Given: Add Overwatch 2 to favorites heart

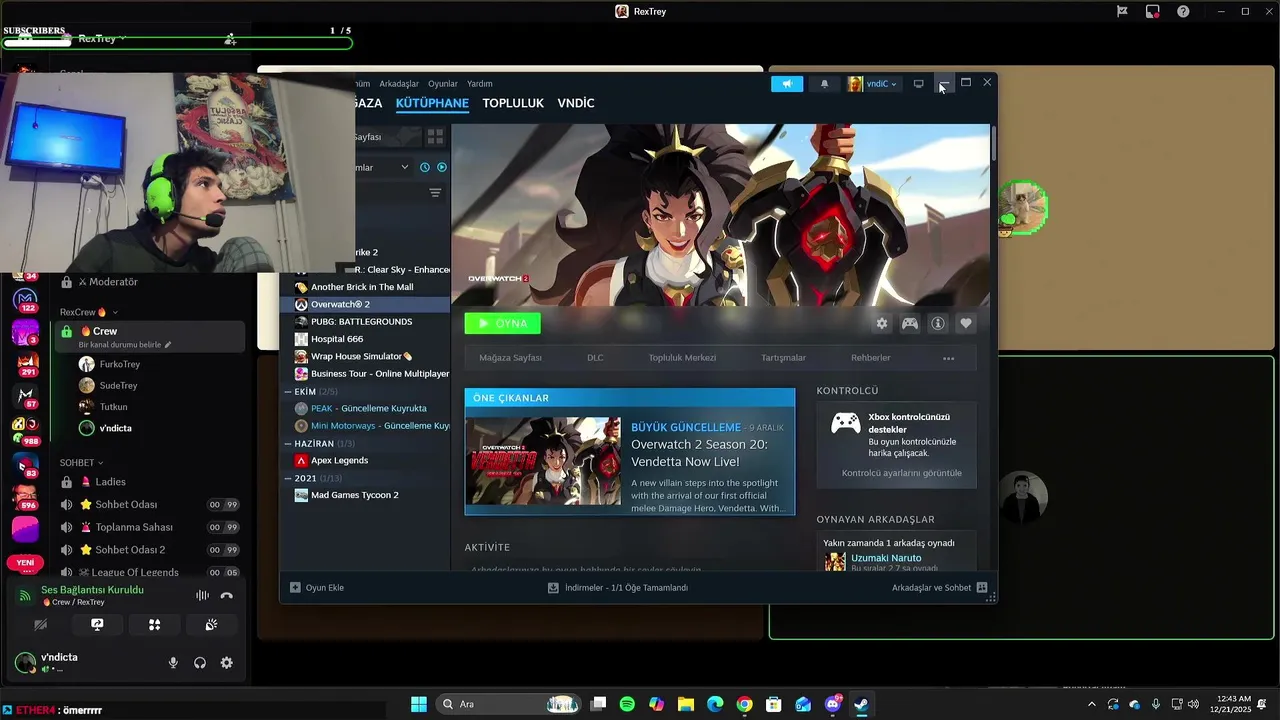Looking at the screenshot, I should [x=966, y=324].
